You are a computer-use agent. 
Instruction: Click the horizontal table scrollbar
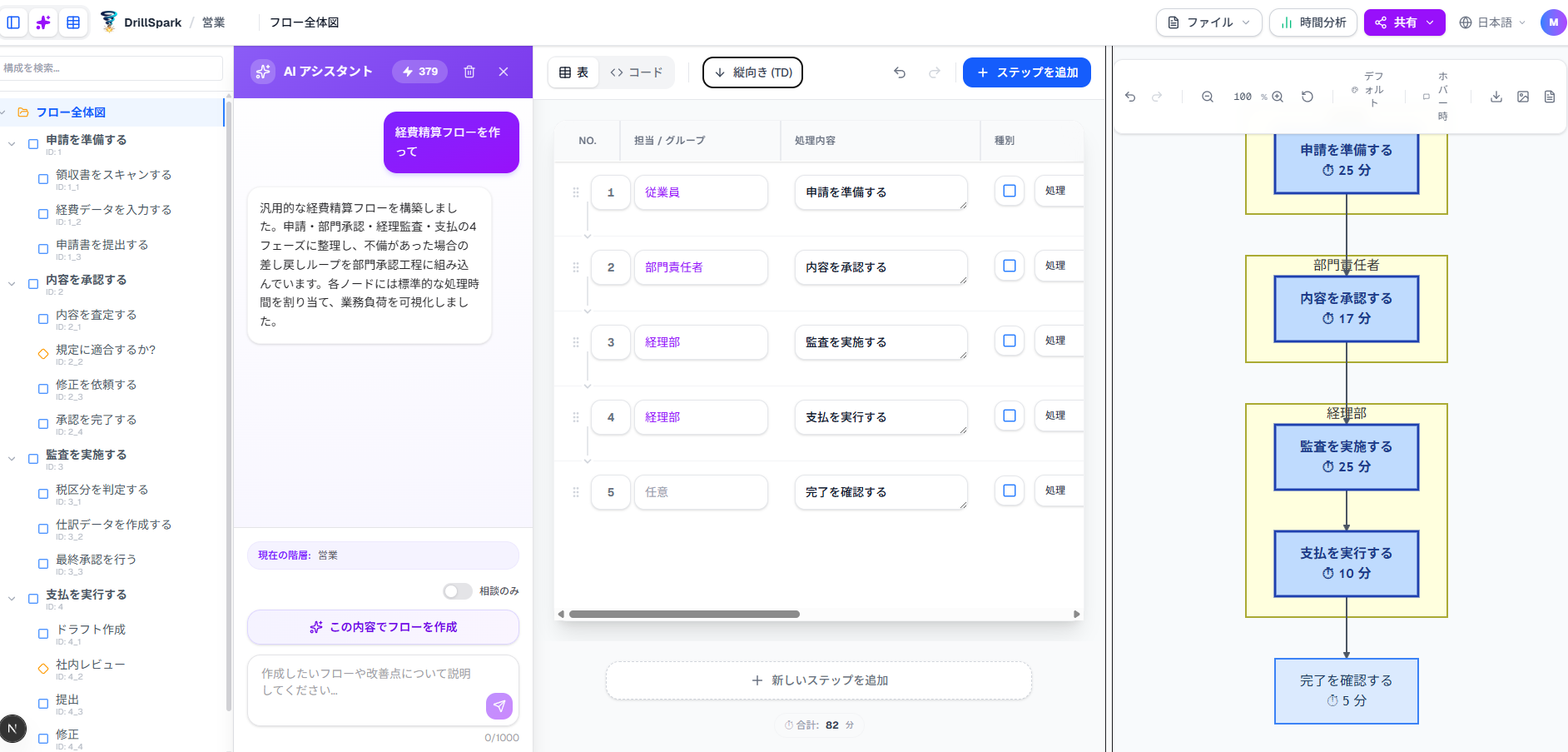point(684,615)
